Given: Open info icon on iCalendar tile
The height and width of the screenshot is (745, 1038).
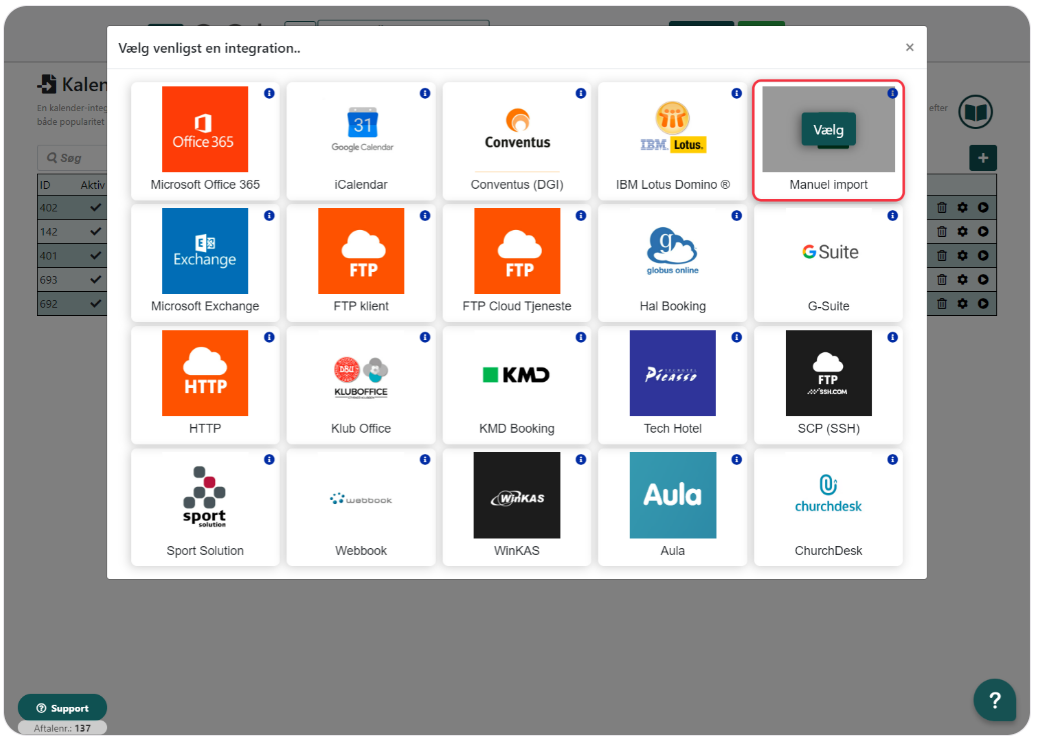Looking at the screenshot, I should (x=425, y=93).
